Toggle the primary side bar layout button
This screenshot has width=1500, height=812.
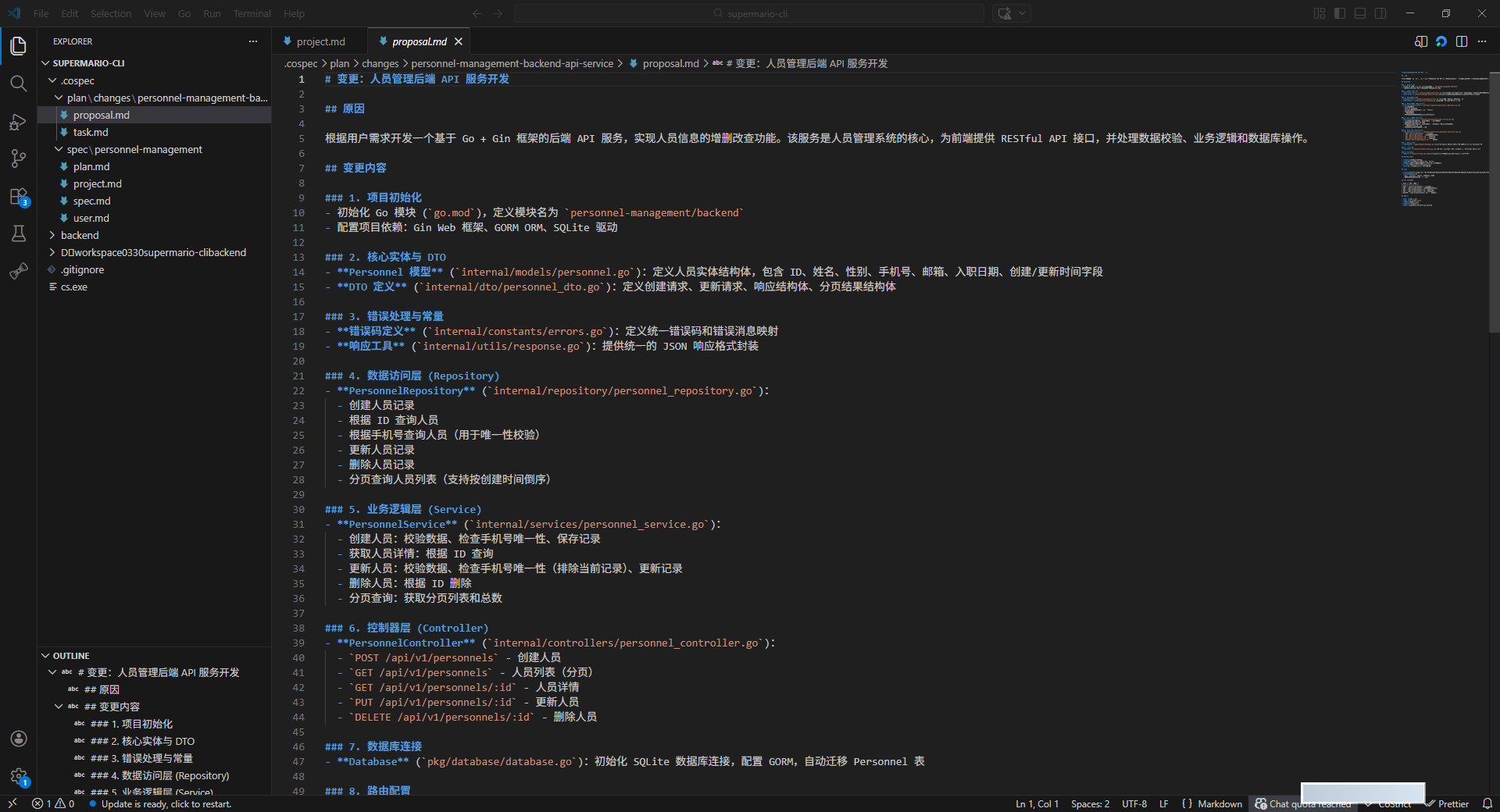(x=1340, y=13)
